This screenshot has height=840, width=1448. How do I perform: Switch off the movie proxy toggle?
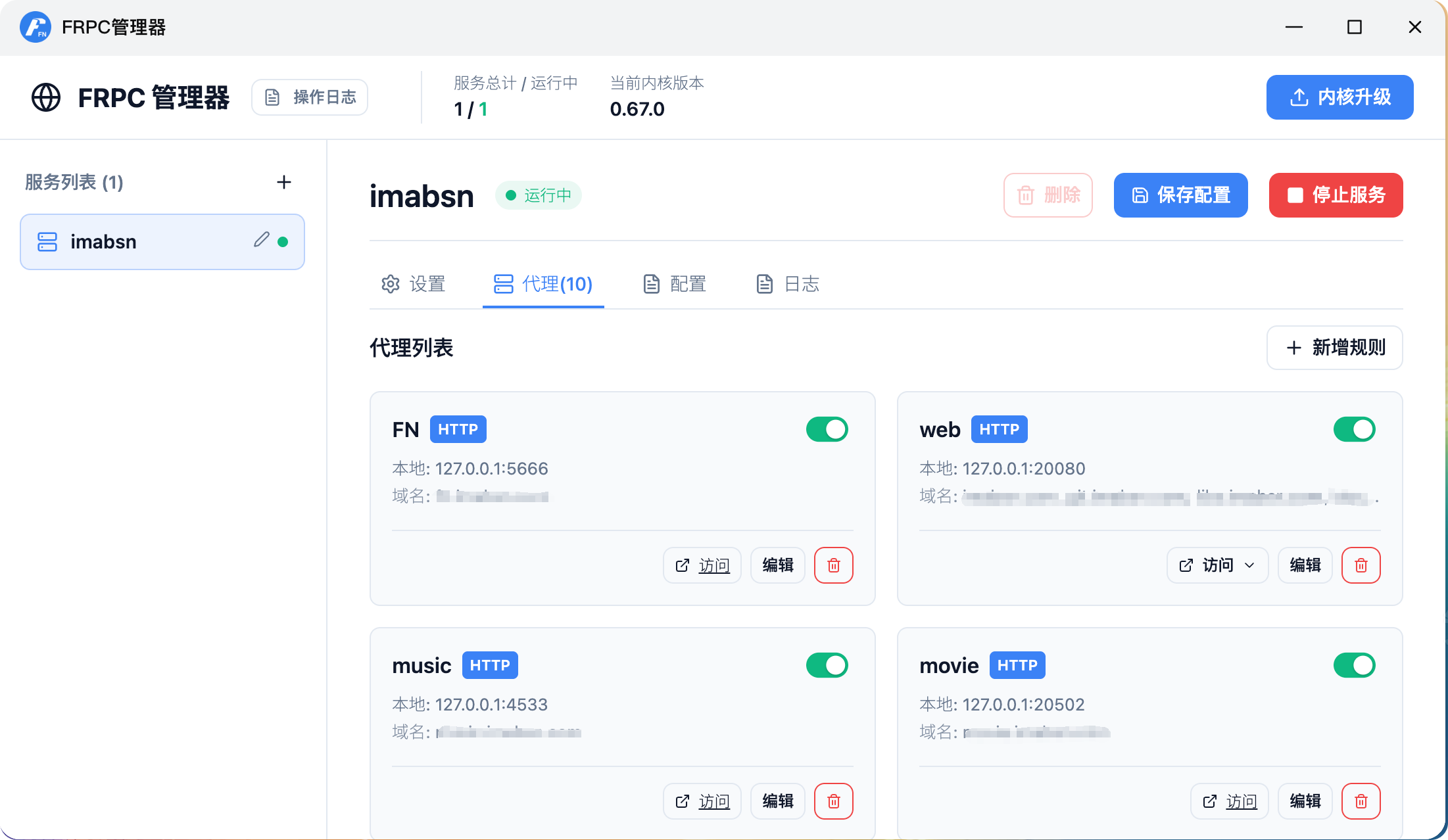1354,665
